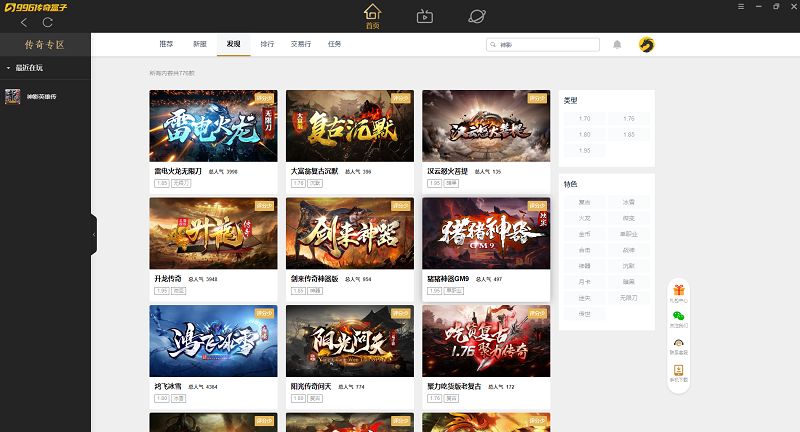Image resolution: width=800 pixels, height=432 pixels.
Task: Open the recently played game icon in sidebar
Action: click(13, 96)
